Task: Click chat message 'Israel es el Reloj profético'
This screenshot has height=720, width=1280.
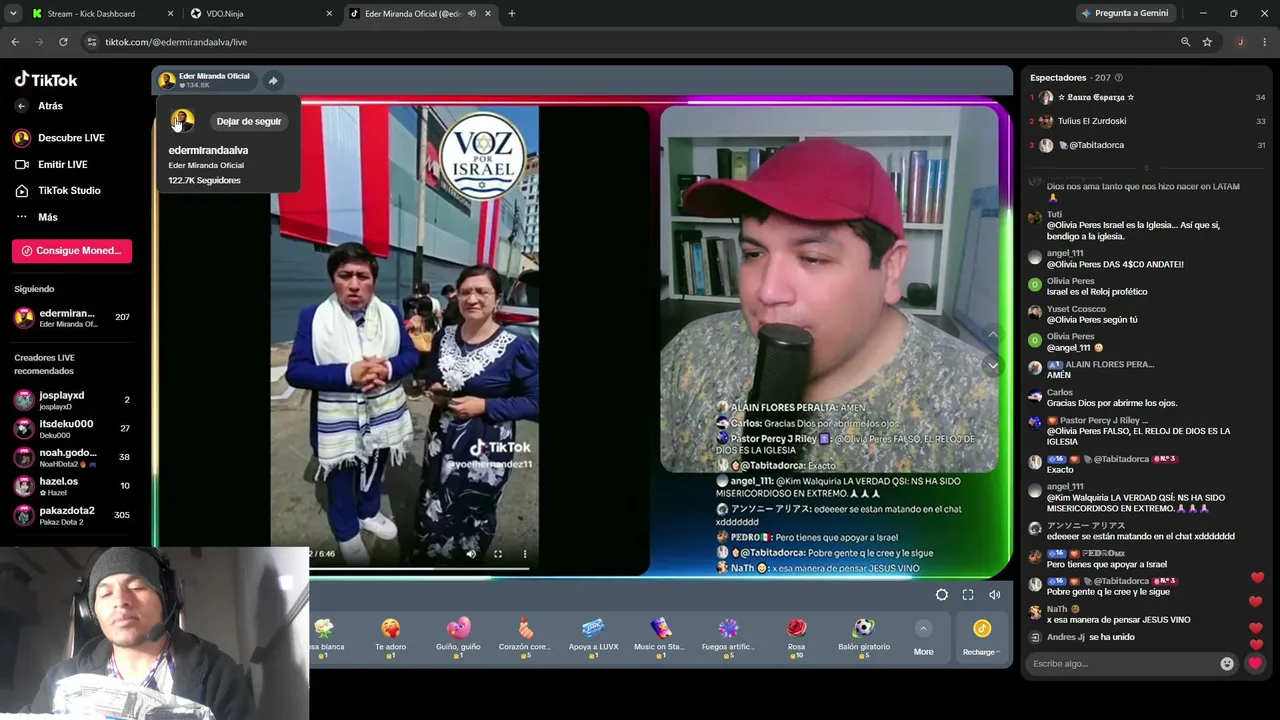Action: coord(1097,292)
